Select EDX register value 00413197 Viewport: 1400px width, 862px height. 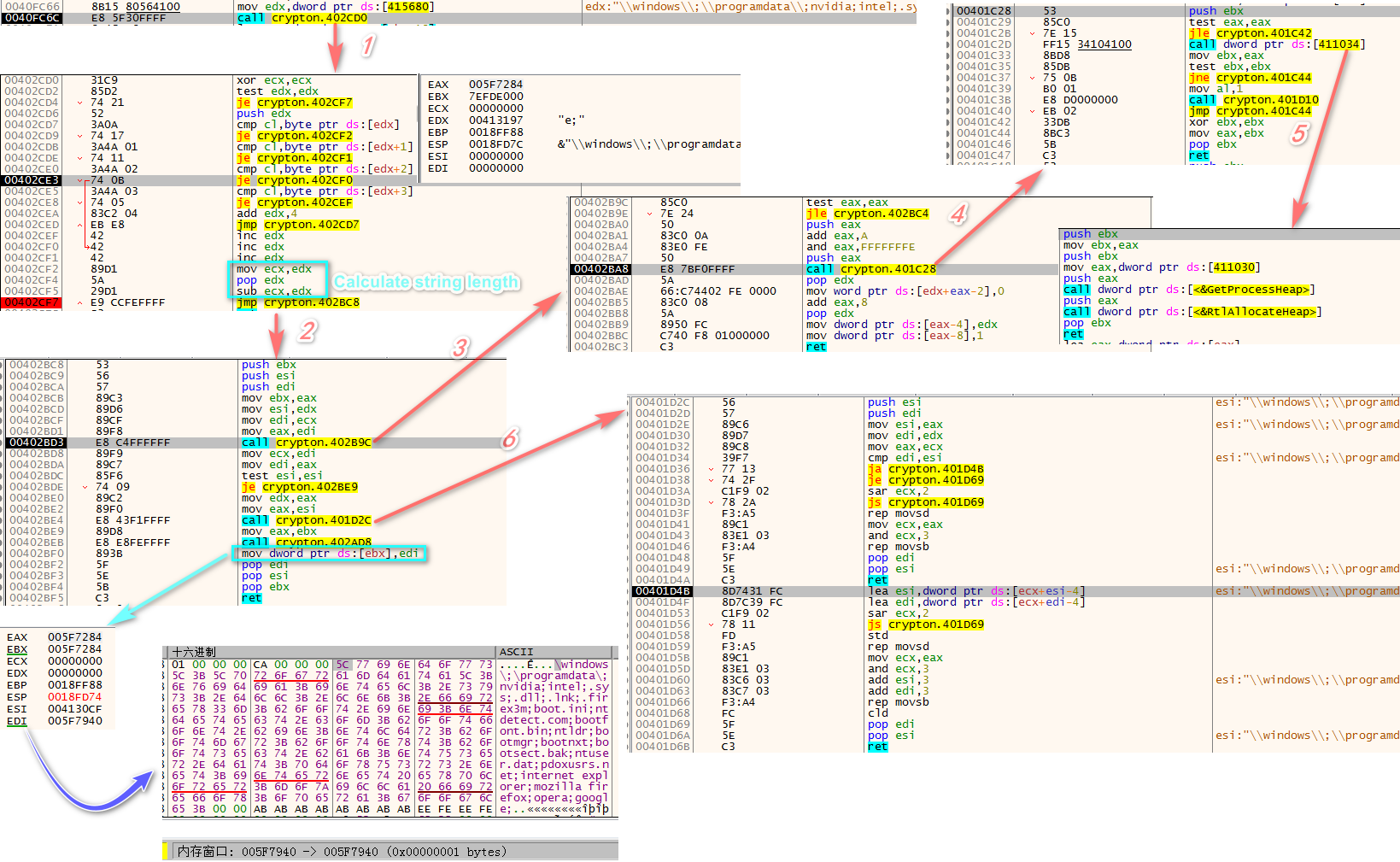[495, 120]
